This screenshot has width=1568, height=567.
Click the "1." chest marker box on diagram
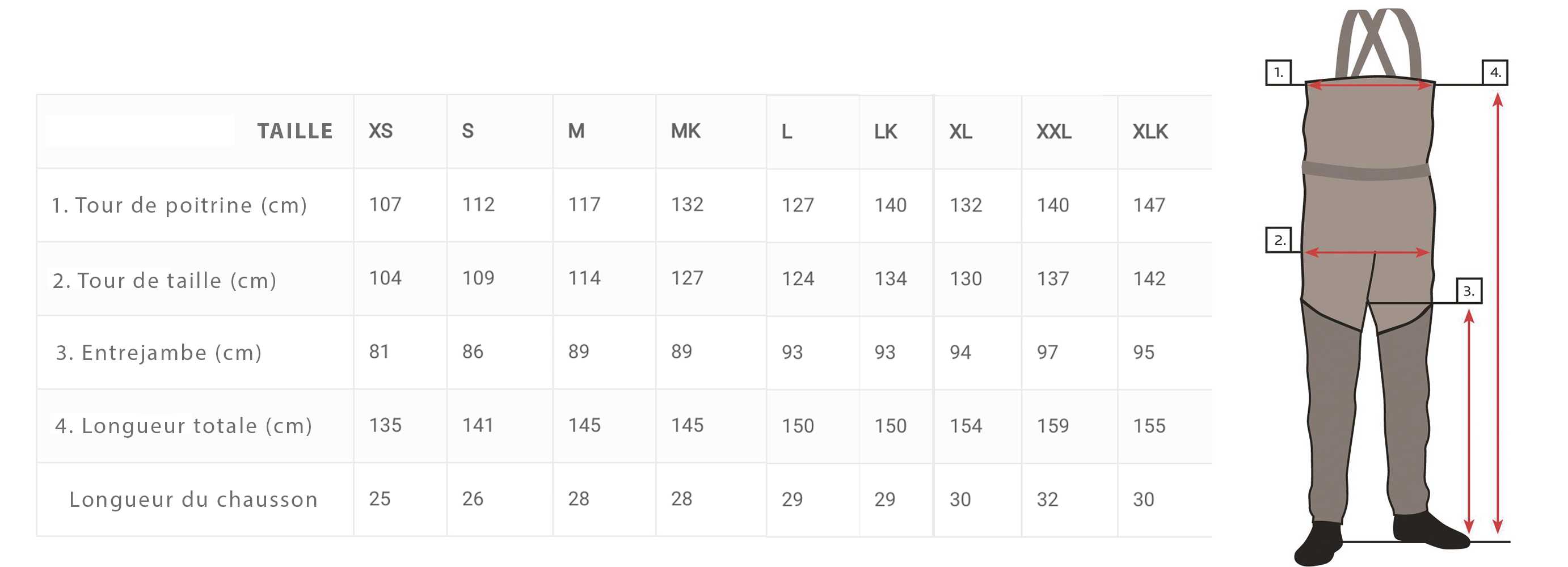[x=1278, y=73]
